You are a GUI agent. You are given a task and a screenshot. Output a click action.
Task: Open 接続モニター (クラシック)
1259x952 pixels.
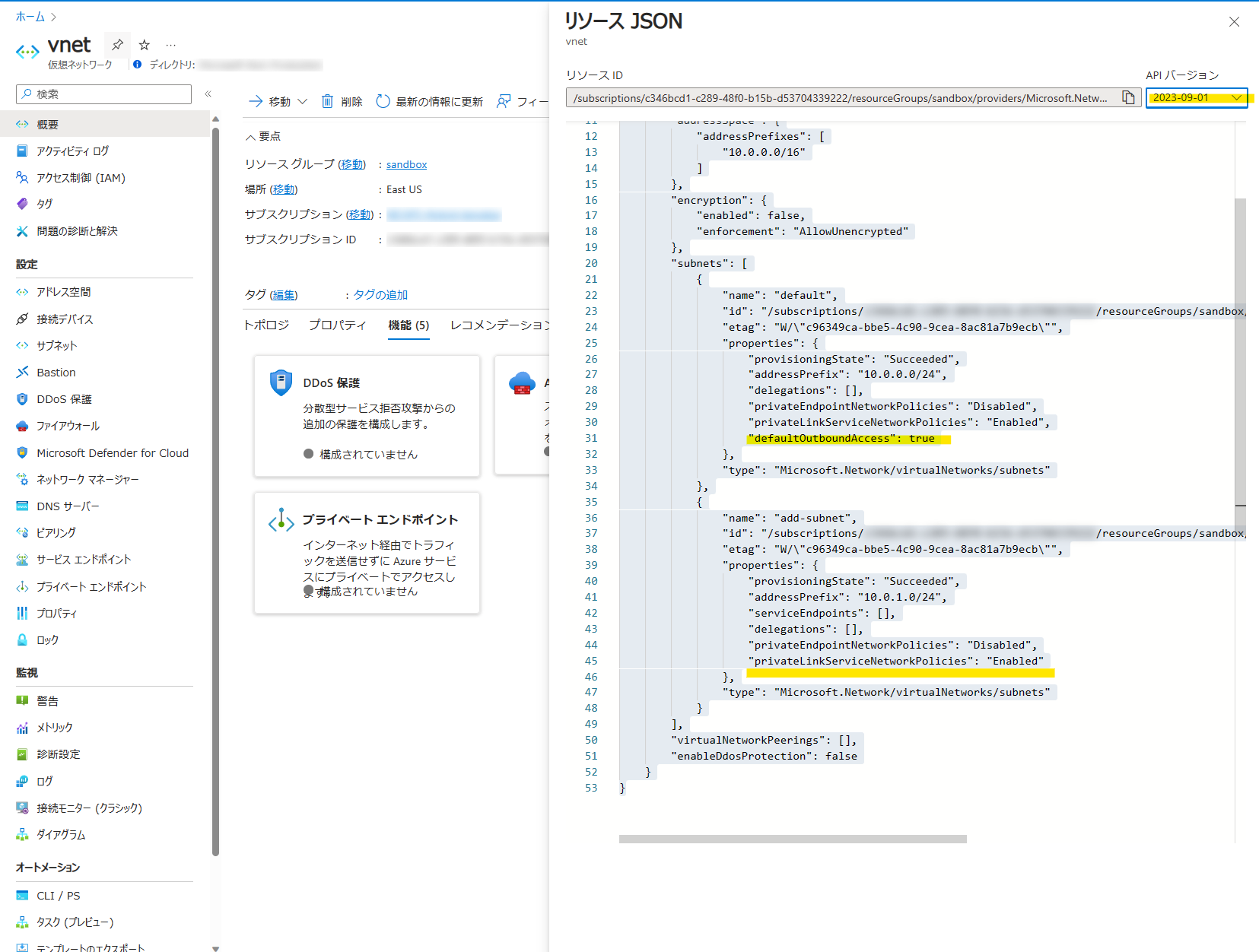pos(90,808)
